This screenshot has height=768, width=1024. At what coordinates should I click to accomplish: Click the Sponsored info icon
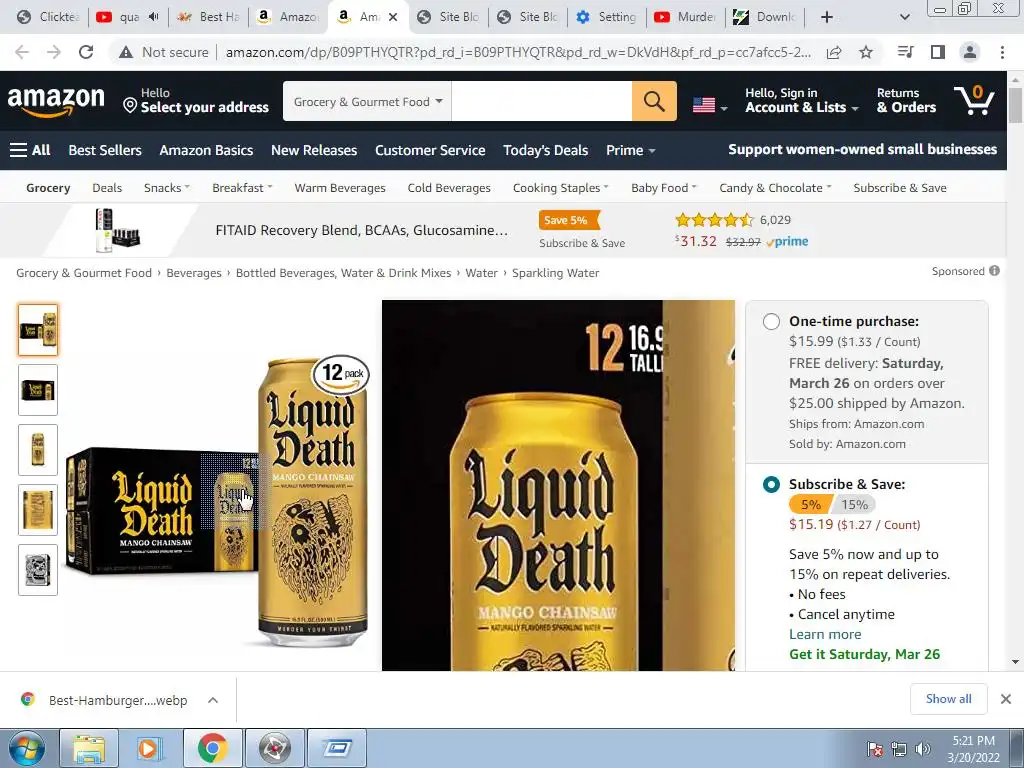(995, 271)
